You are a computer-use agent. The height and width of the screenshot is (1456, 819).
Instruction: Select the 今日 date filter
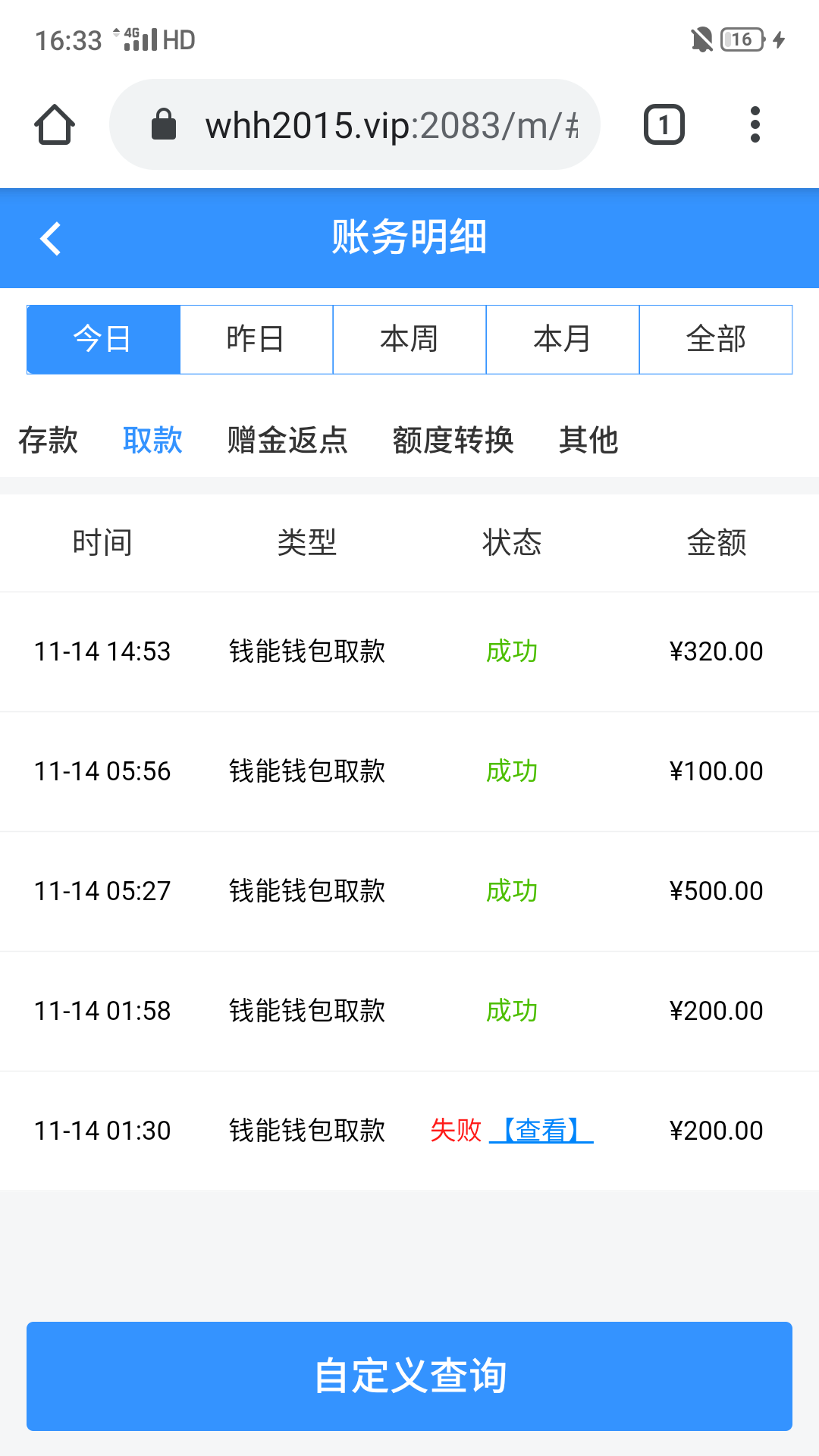103,339
